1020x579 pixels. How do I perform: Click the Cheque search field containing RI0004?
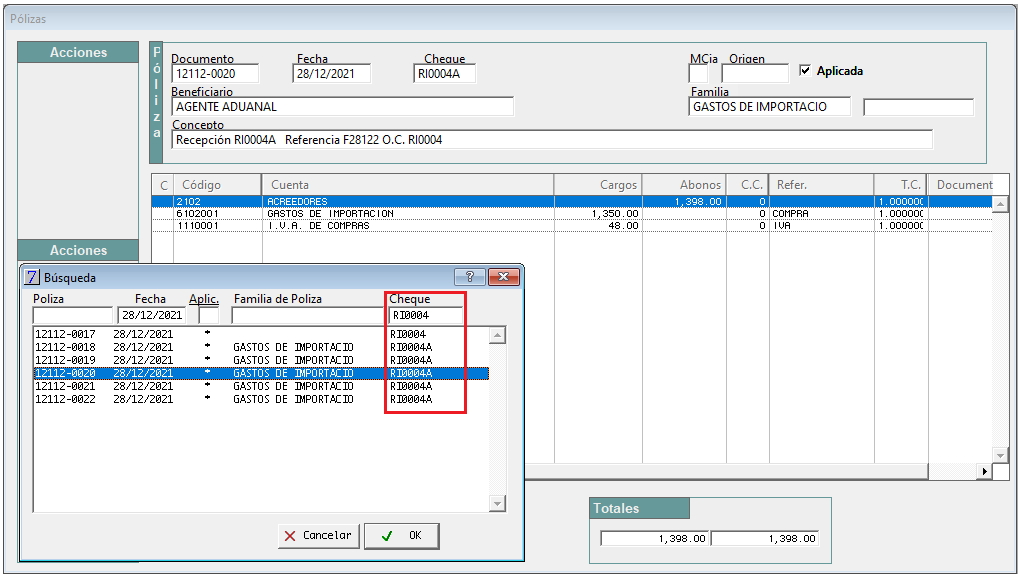point(426,316)
